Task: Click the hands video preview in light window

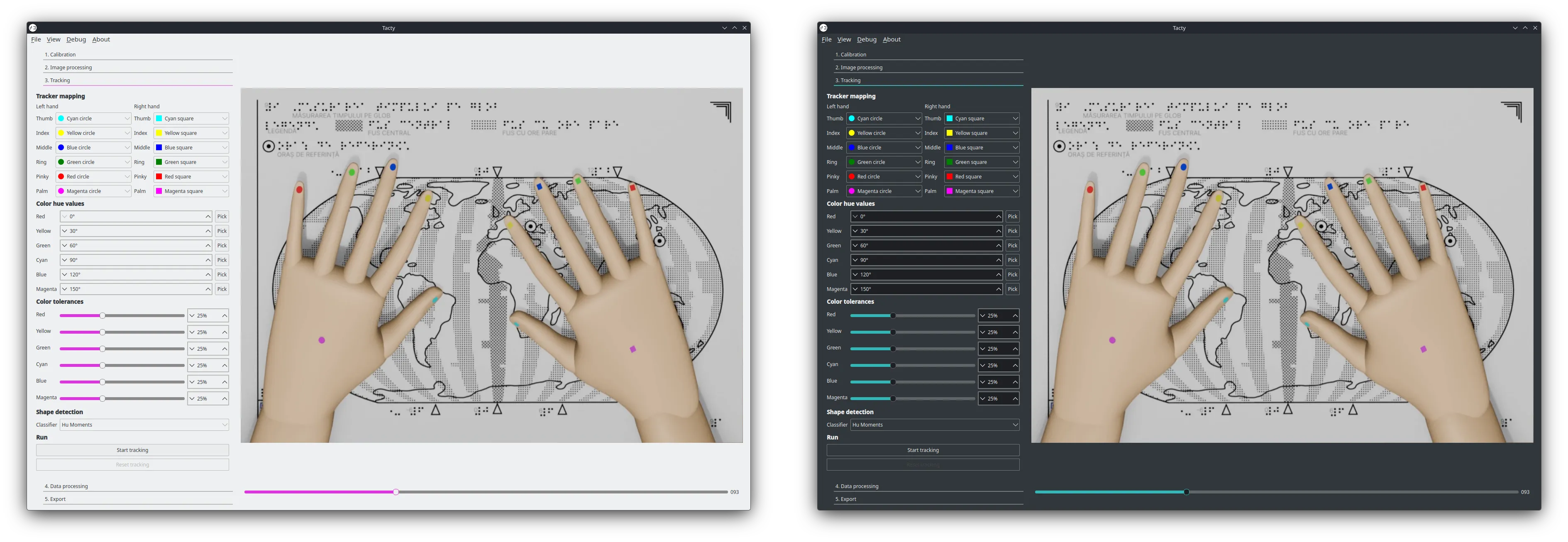Action: (x=492, y=266)
